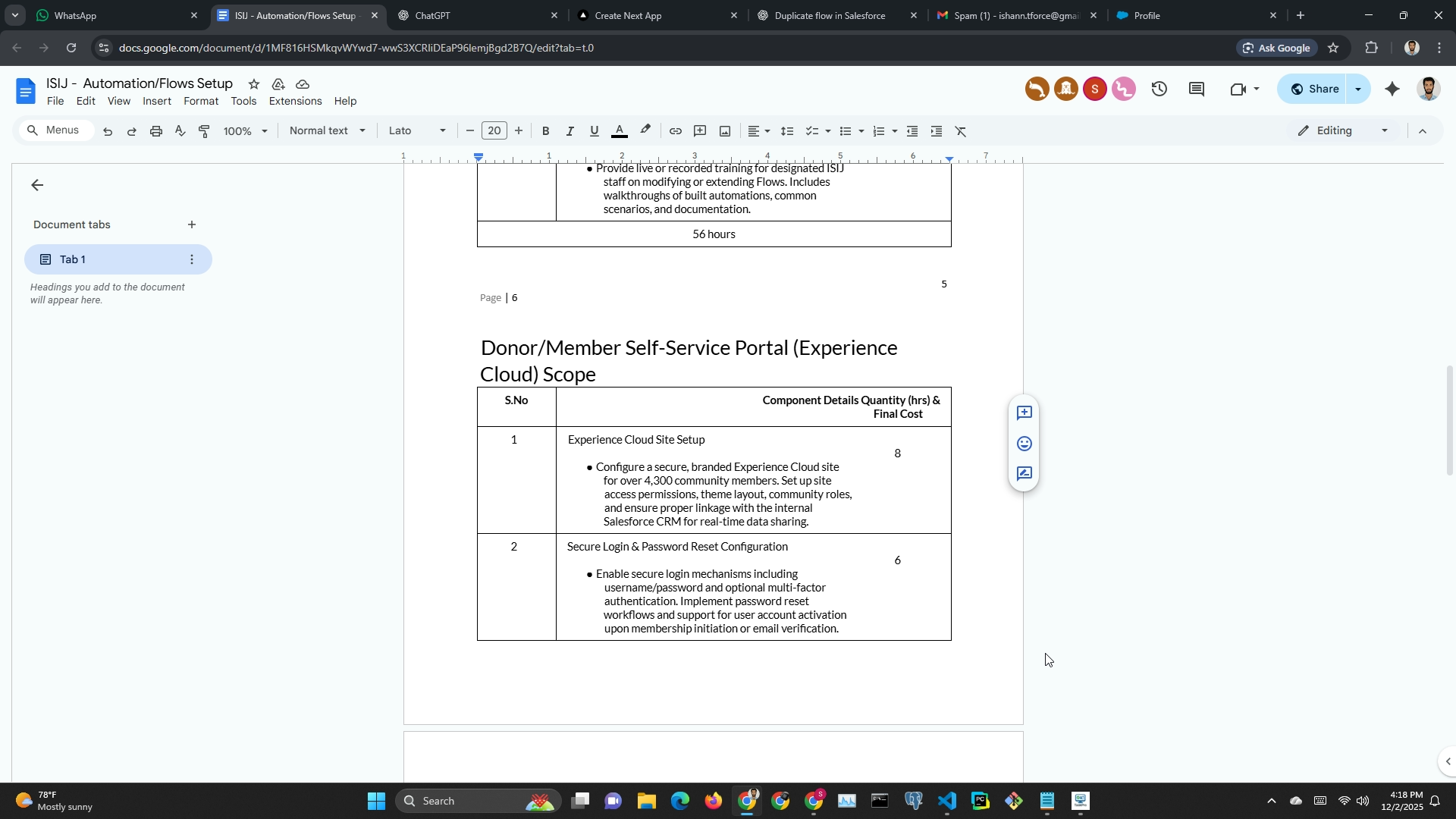Add comment from floating side panel
This screenshot has height=819, width=1456.
(1024, 413)
